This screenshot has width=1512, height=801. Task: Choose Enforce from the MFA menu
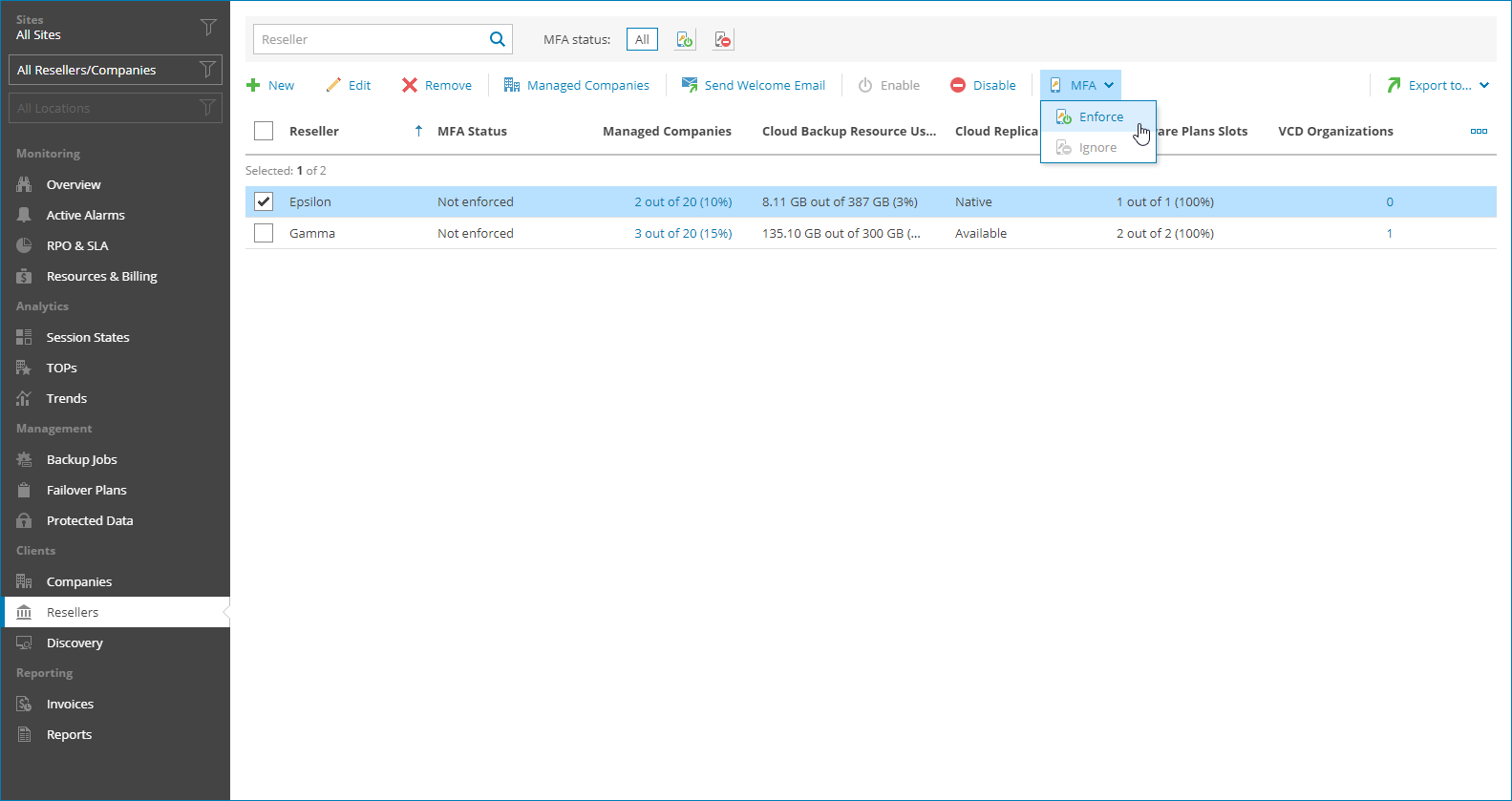click(1098, 116)
